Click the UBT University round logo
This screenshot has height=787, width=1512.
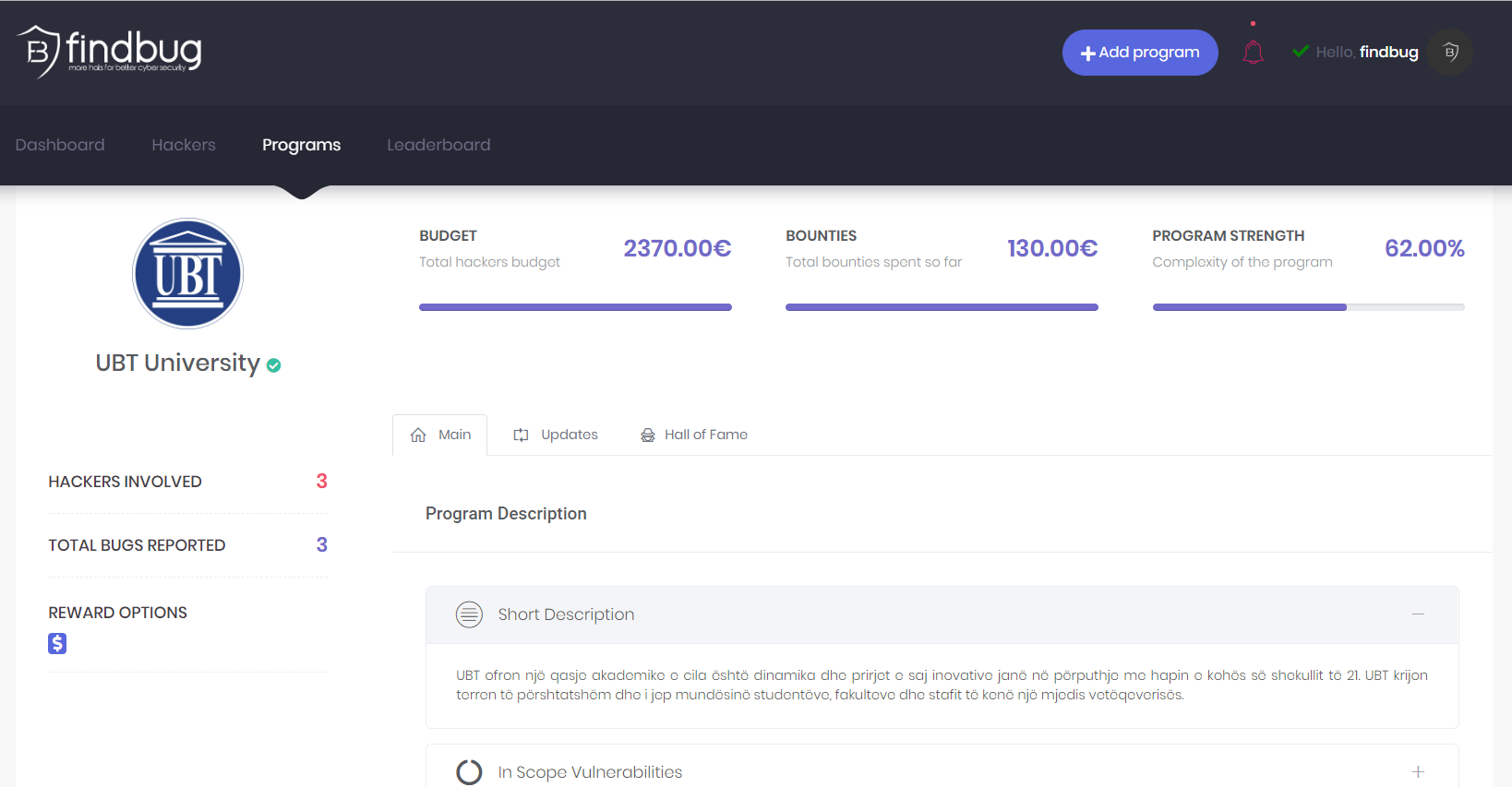point(187,273)
